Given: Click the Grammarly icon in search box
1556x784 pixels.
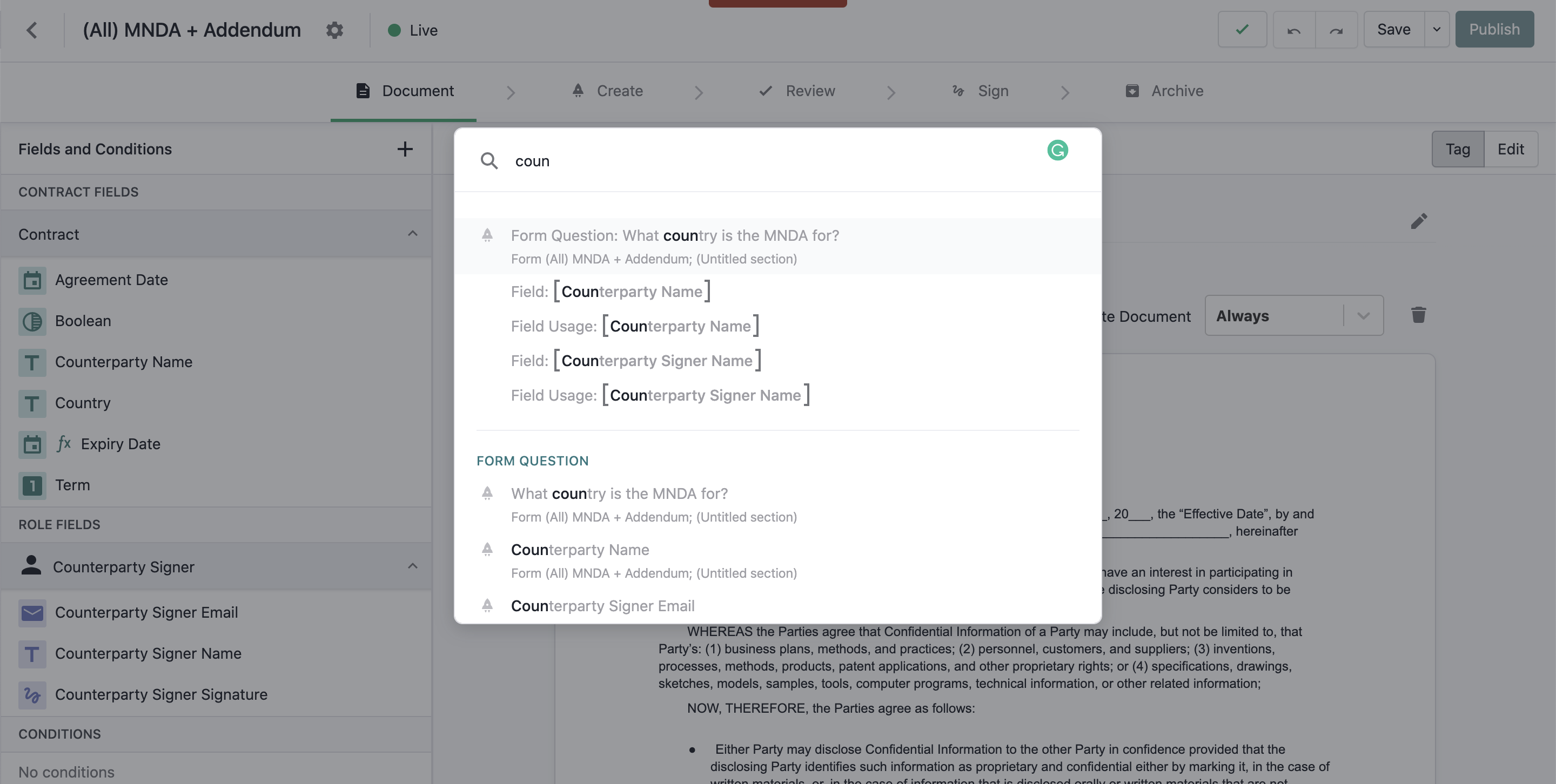Looking at the screenshot, I should 1057,150.
